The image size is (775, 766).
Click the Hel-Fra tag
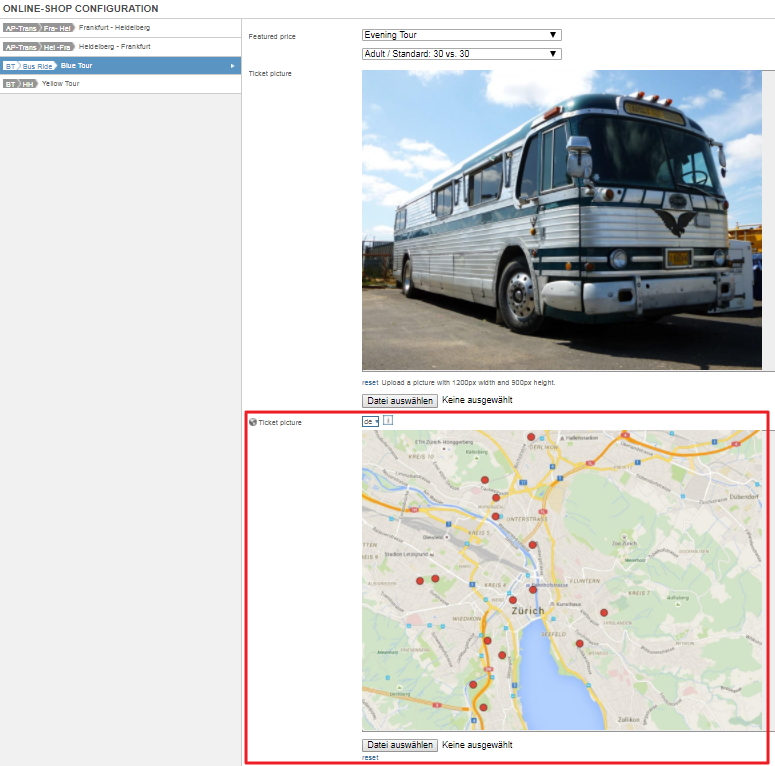tap(57, 47)
